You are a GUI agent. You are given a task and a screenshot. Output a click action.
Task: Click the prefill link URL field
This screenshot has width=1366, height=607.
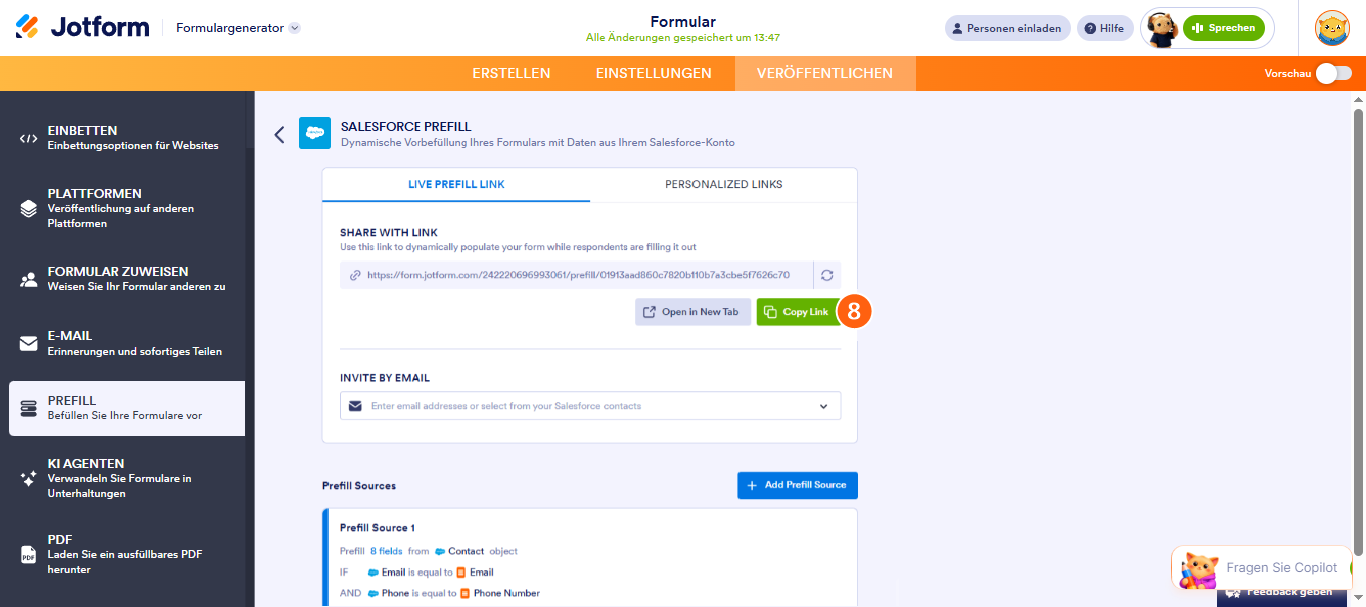[x=577, y=275]
